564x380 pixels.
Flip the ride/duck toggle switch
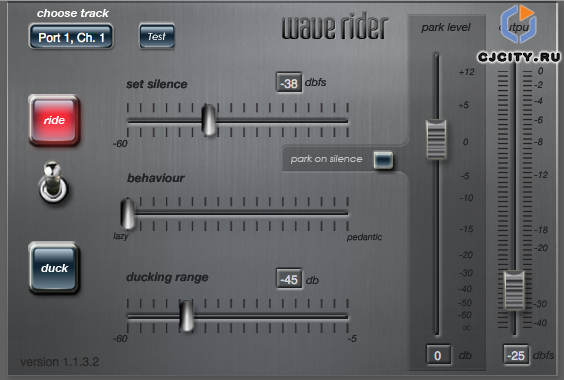53,182
